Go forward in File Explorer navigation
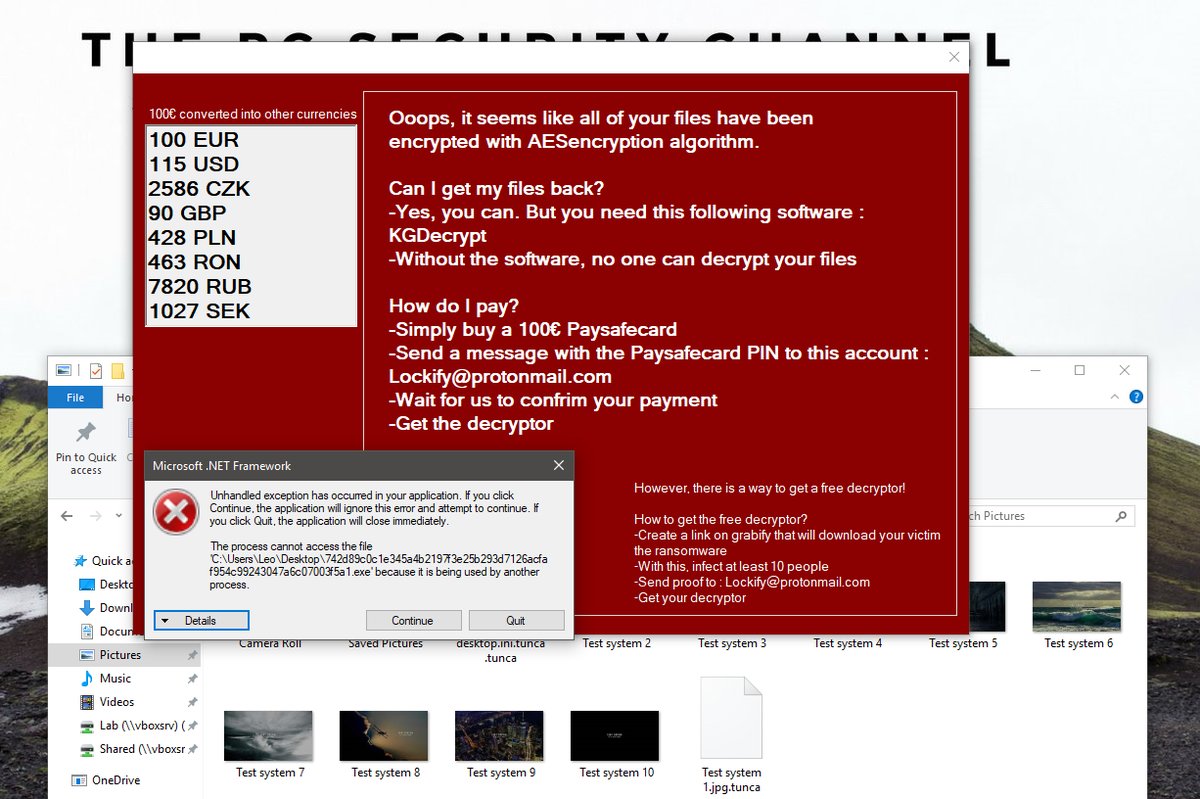Viewport: 1200px width, 799px height. [x=95, y=516]
